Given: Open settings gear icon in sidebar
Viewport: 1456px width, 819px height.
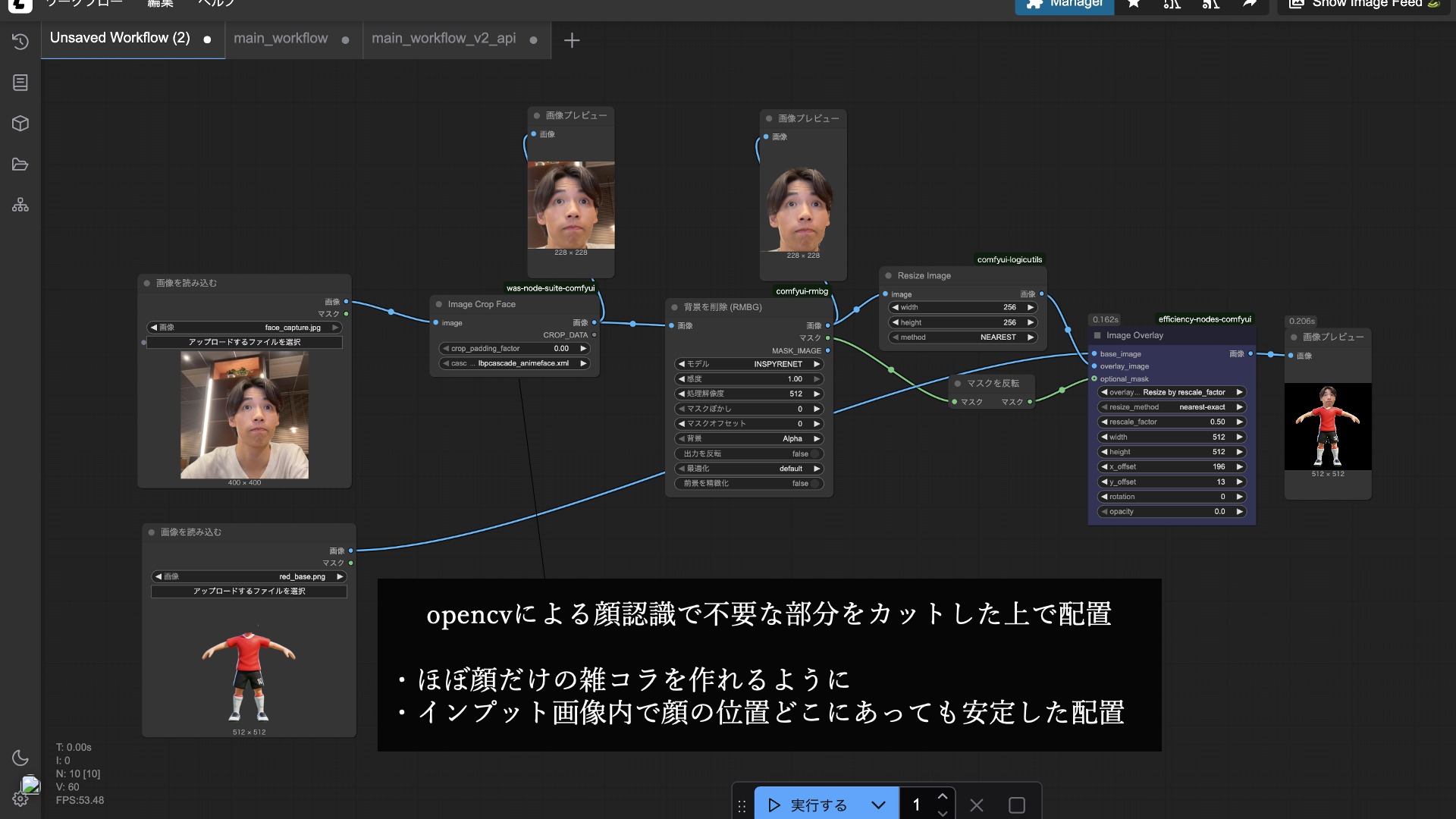Looking at the screenshot, I should tap(20, 799).
